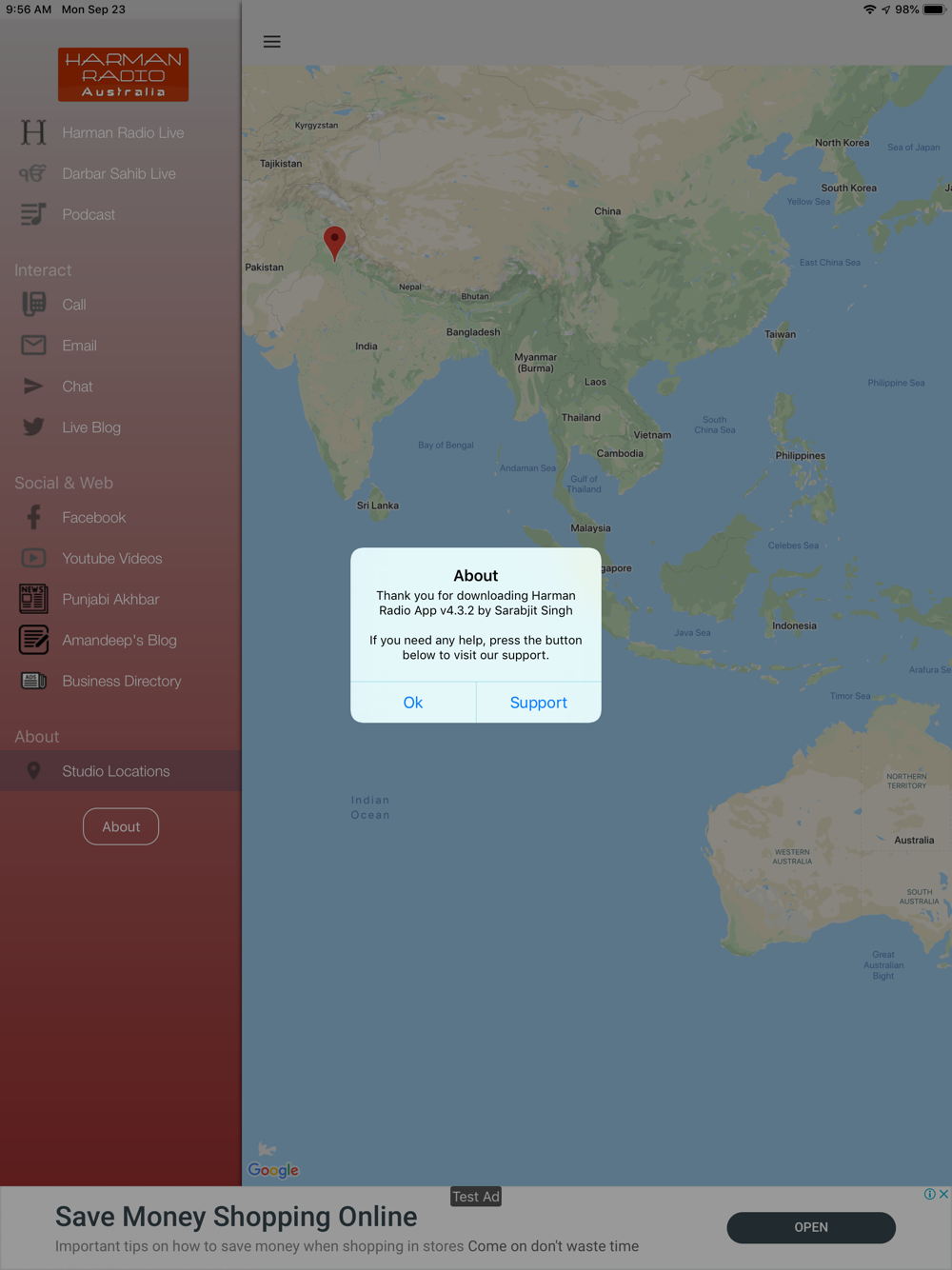Click the Youtube Videos play icon

tap(33, 558)
